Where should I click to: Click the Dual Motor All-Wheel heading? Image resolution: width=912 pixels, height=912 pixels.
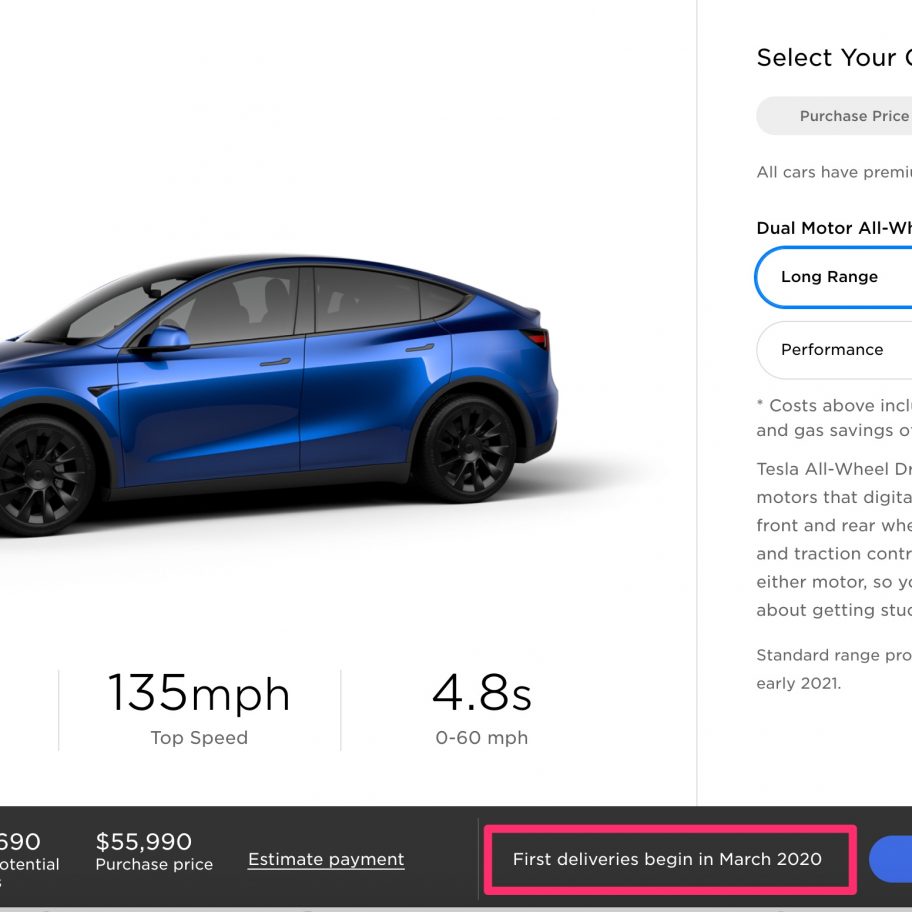tap(834, 228)
